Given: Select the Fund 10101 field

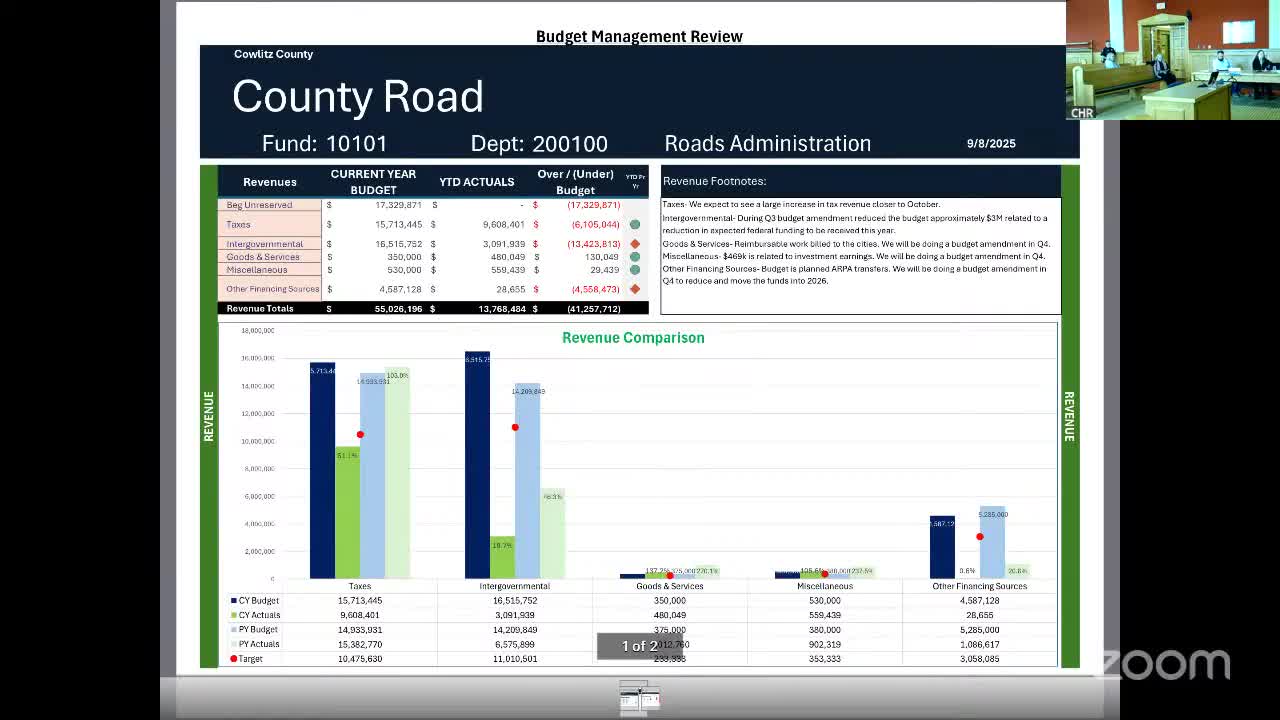Looking at the screenshot, I should coord(322,144).
